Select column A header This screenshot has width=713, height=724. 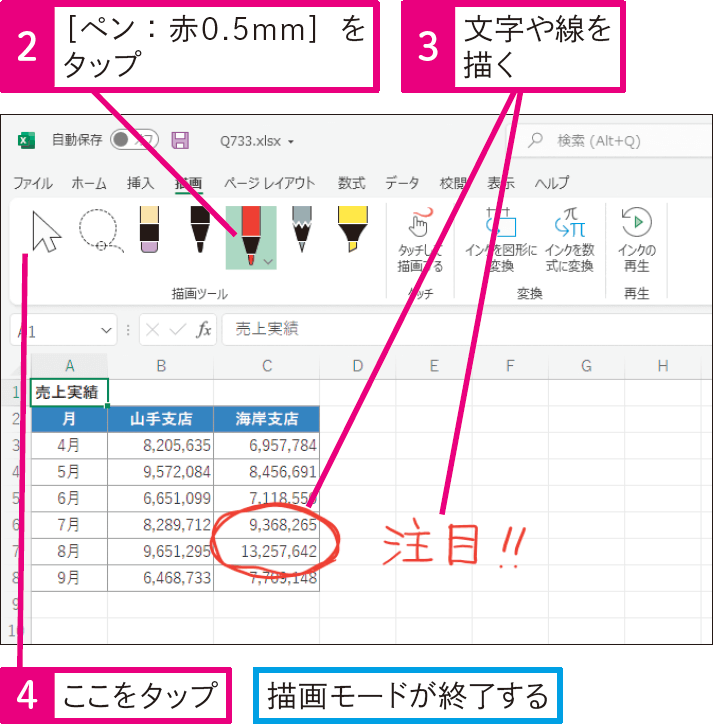click(69, 366)
